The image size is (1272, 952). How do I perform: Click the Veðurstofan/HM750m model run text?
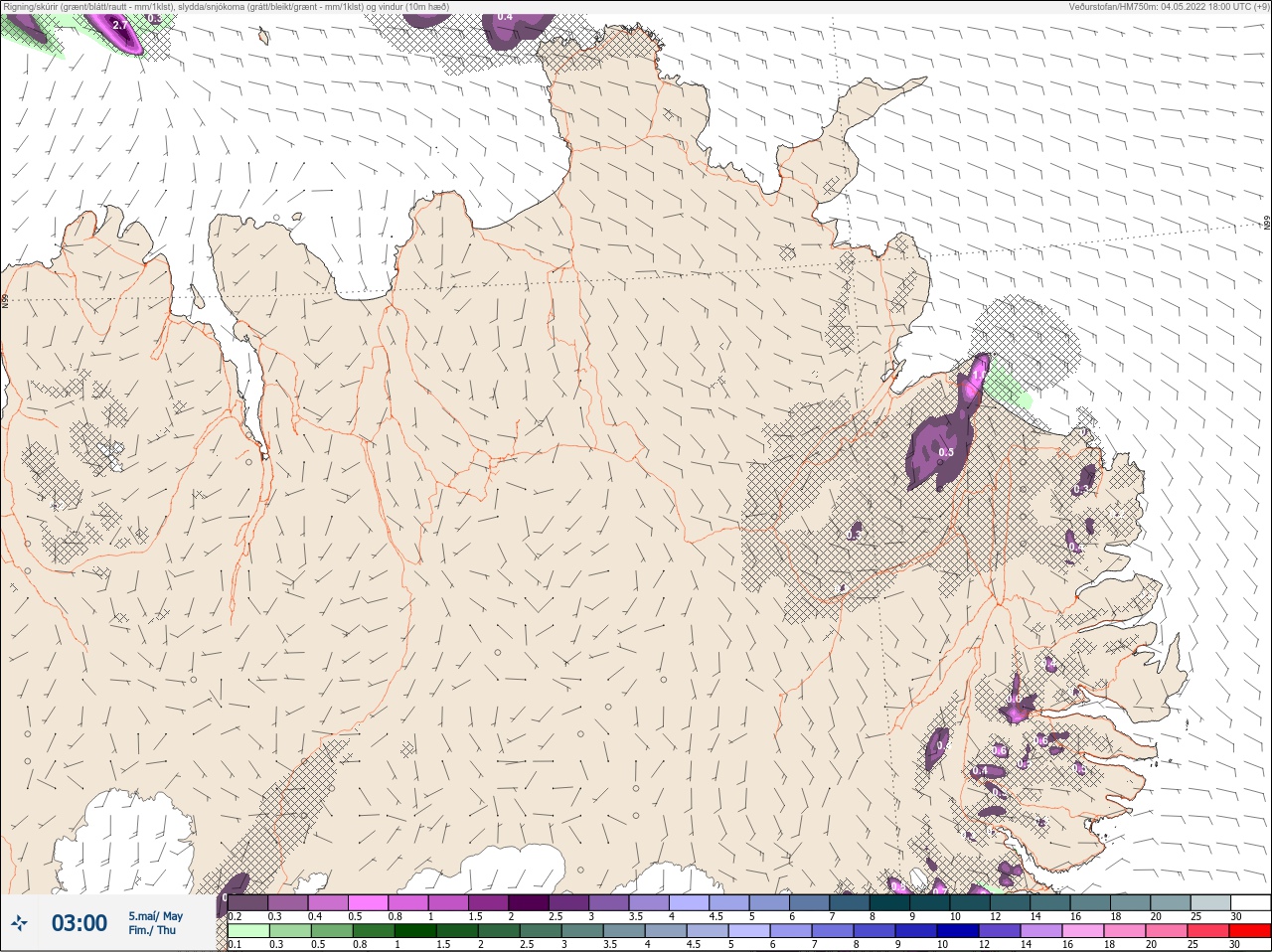click(1169, 6)
